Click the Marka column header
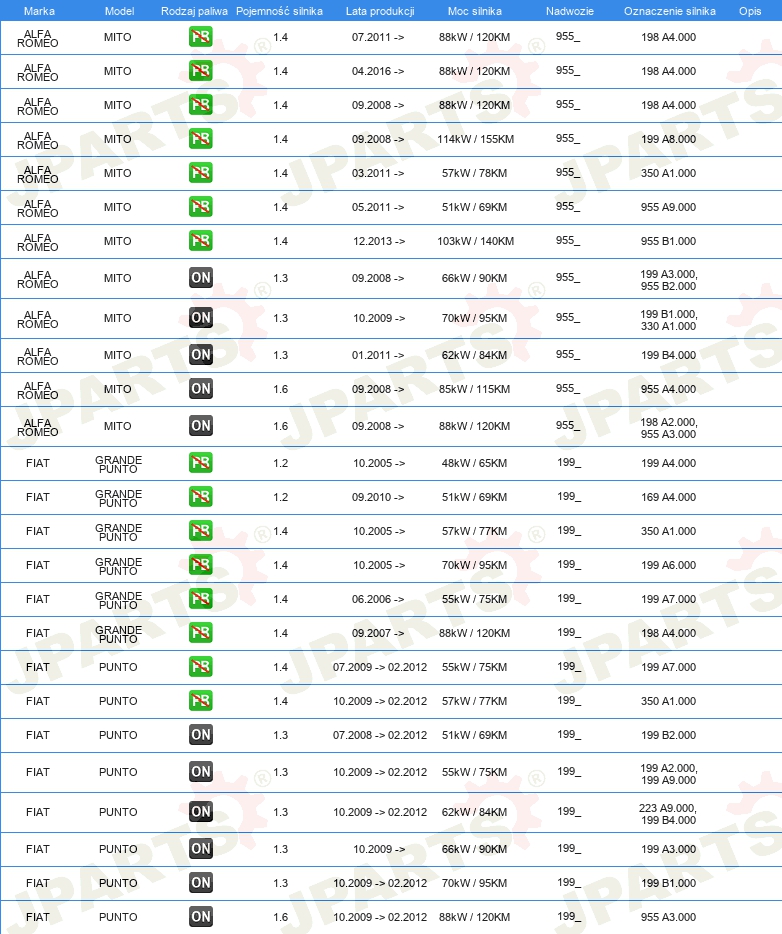The width and height of the screenshot is (782, 934). [39, 11]
